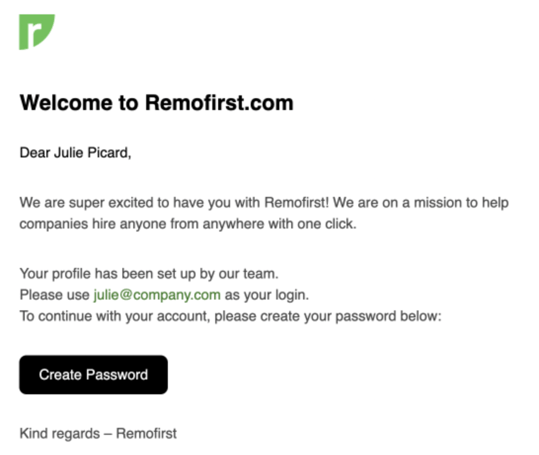Open the julie@company.com email link

point(157,295)
